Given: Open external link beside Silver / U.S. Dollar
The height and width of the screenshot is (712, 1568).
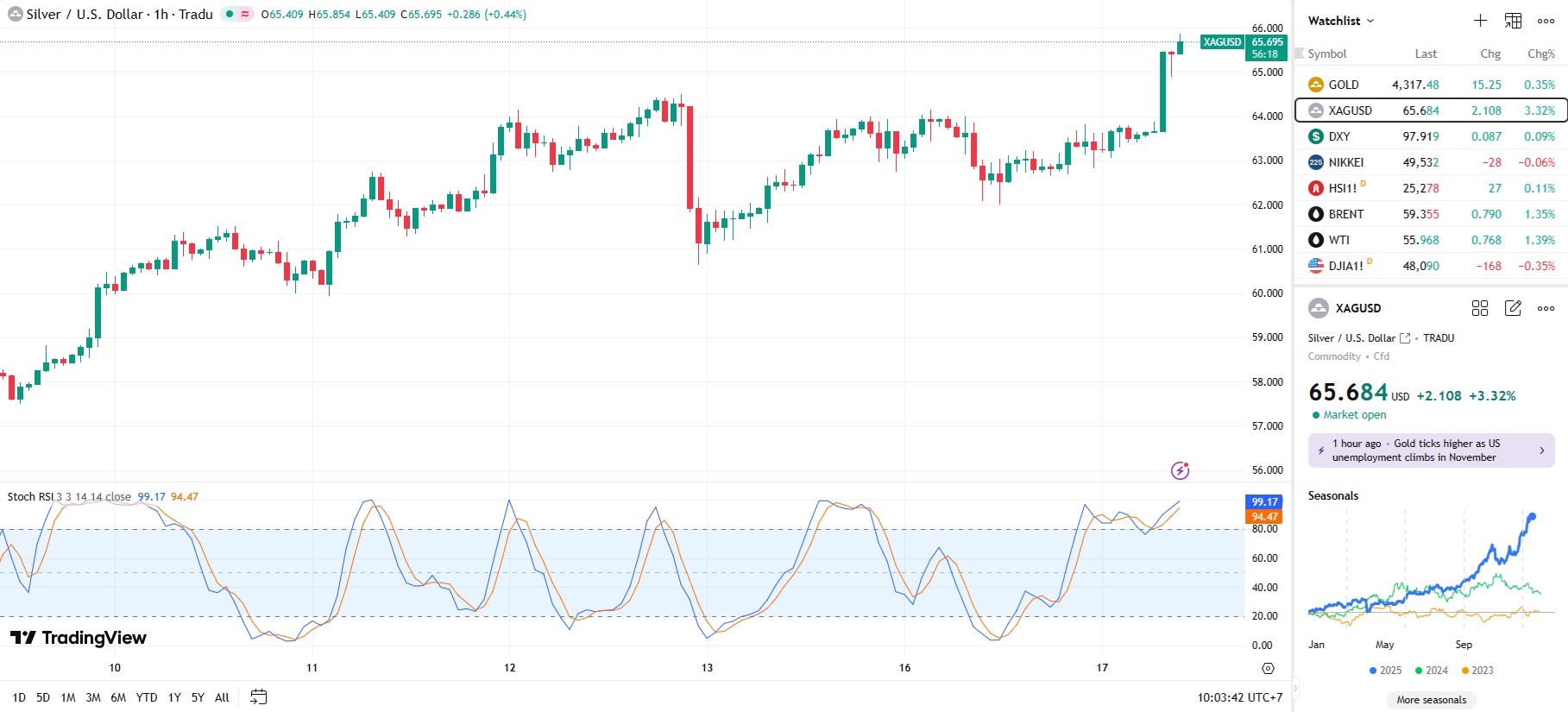Looking at the screenshot, I should click(x=1405, y=338).
